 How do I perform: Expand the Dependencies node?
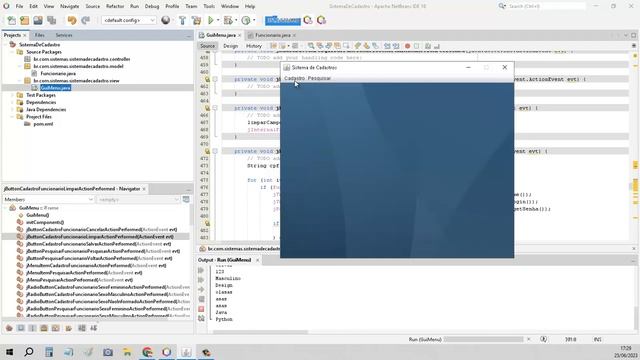point(12,102)
